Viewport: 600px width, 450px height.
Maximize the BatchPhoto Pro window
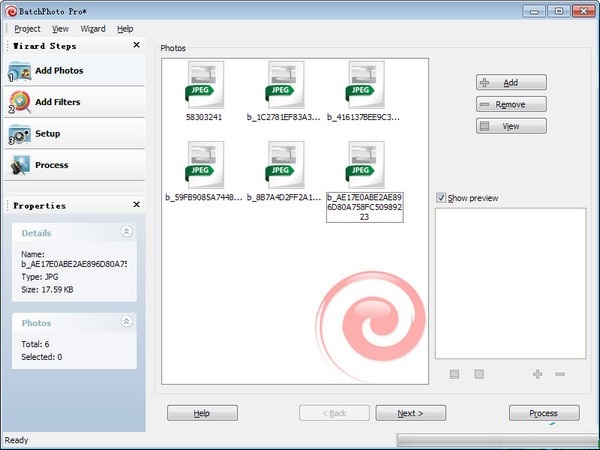click(559, 11)
